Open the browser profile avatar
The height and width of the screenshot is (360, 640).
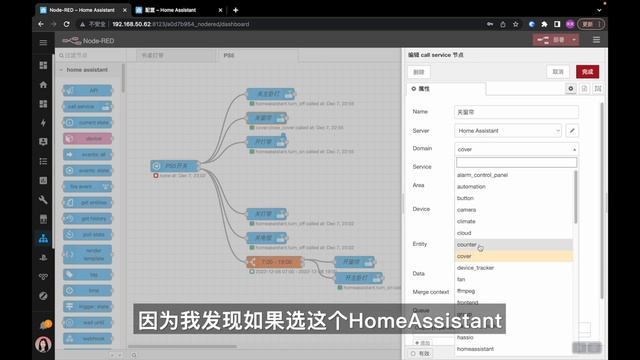click(570, 24)
